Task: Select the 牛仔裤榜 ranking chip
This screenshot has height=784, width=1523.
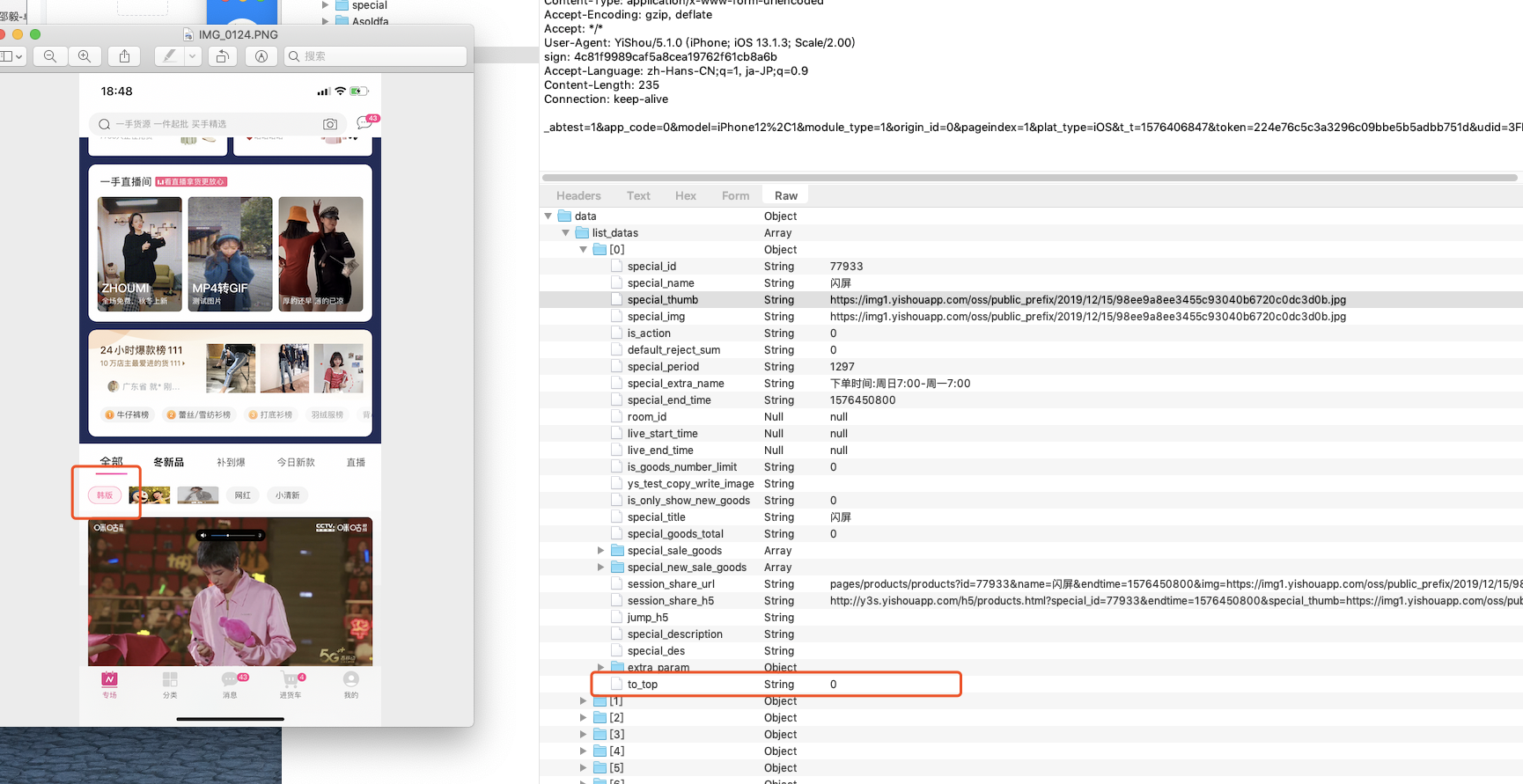Action: [x=128, y=414]
